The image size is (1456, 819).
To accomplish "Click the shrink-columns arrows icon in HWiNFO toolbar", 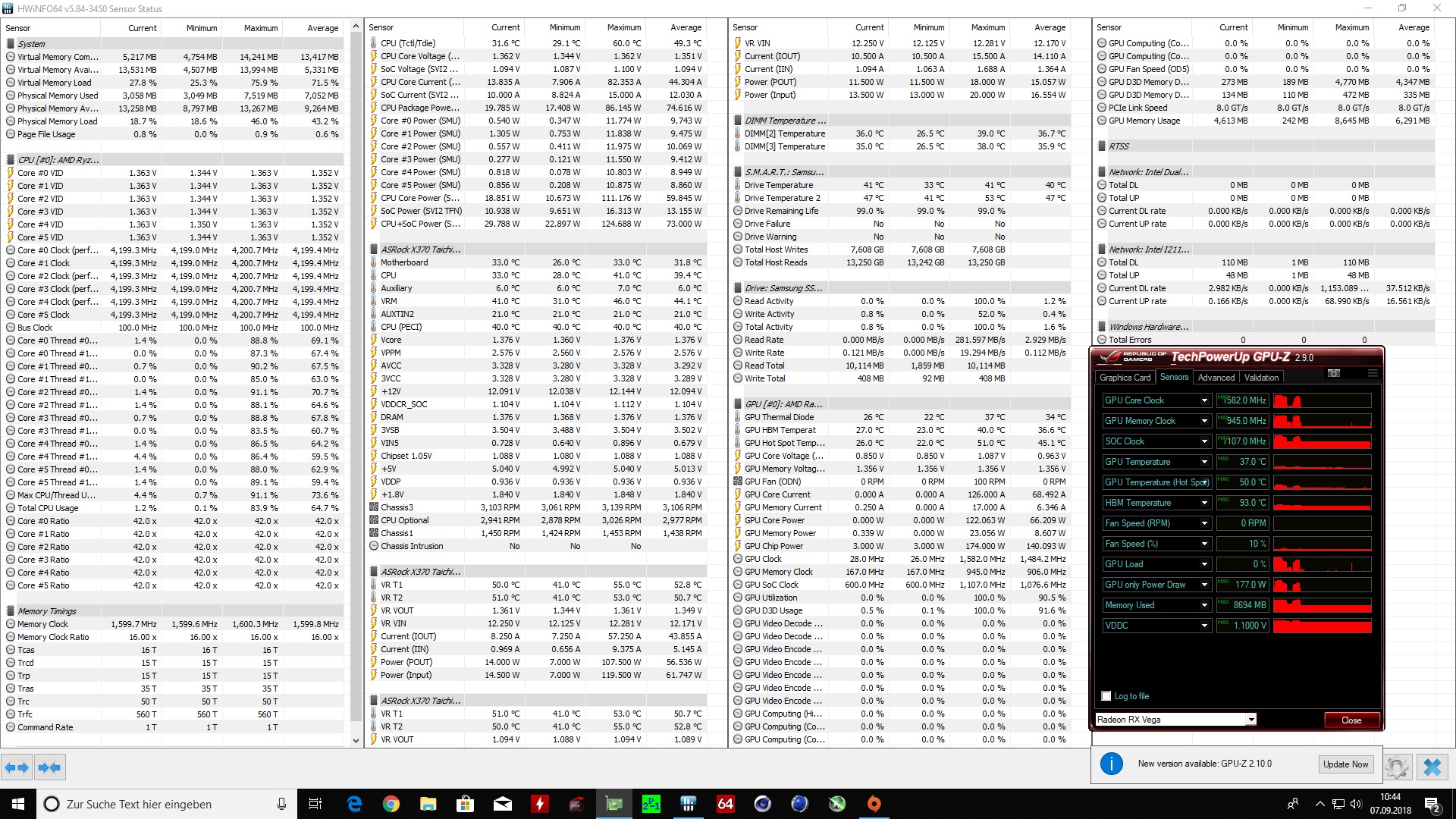I will (x=49, y=767).
